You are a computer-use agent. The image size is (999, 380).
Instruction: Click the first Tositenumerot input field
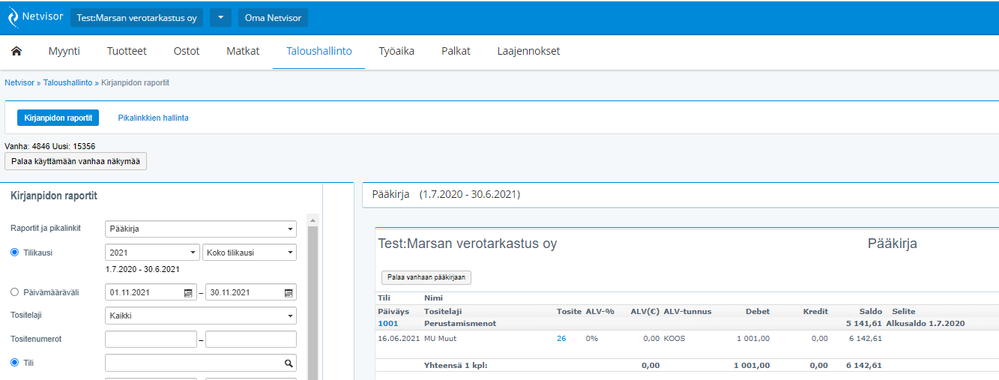[x=151, y=339]
